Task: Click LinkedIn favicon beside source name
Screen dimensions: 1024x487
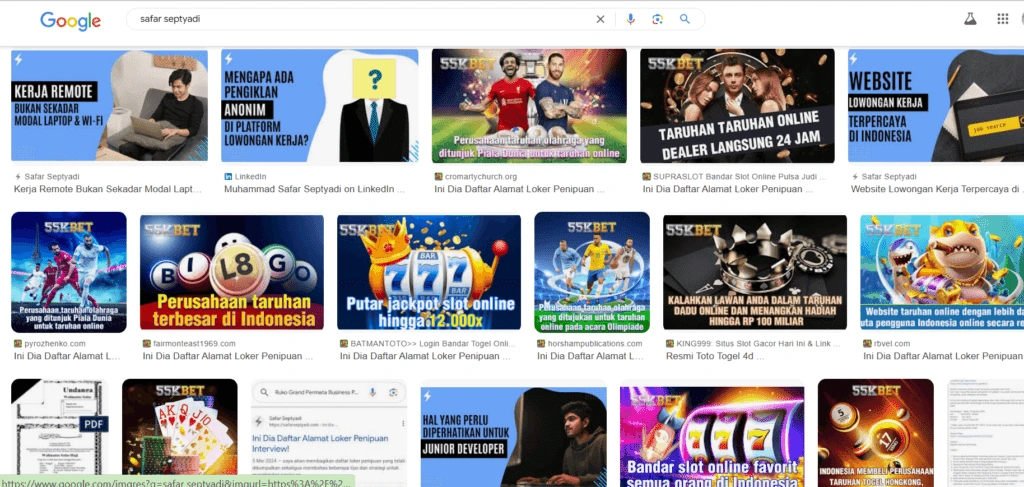Action: coord(228,176)
